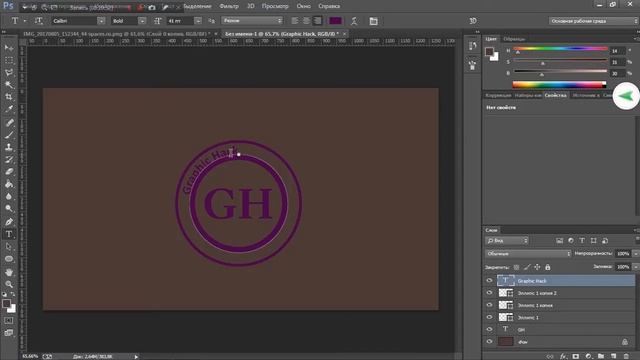Screen dimensions: 640x360
Task: Select the Path Selection tool
Action: click(9, 247)
